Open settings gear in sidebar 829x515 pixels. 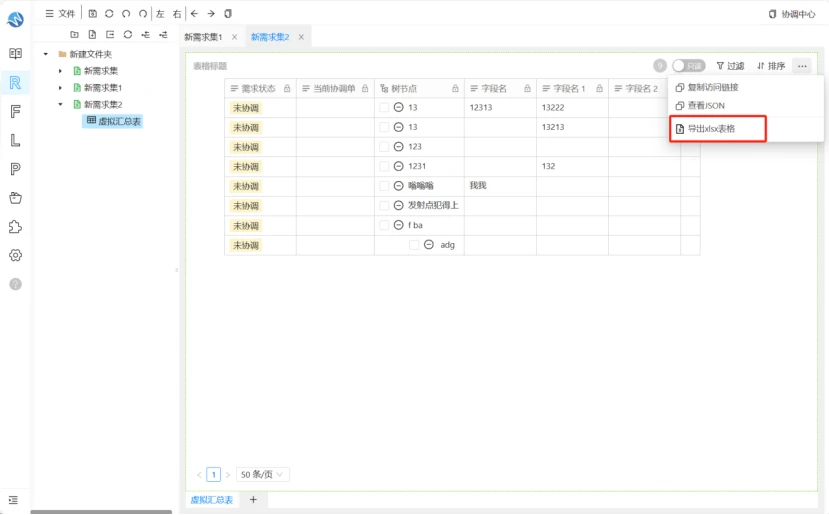15,255
